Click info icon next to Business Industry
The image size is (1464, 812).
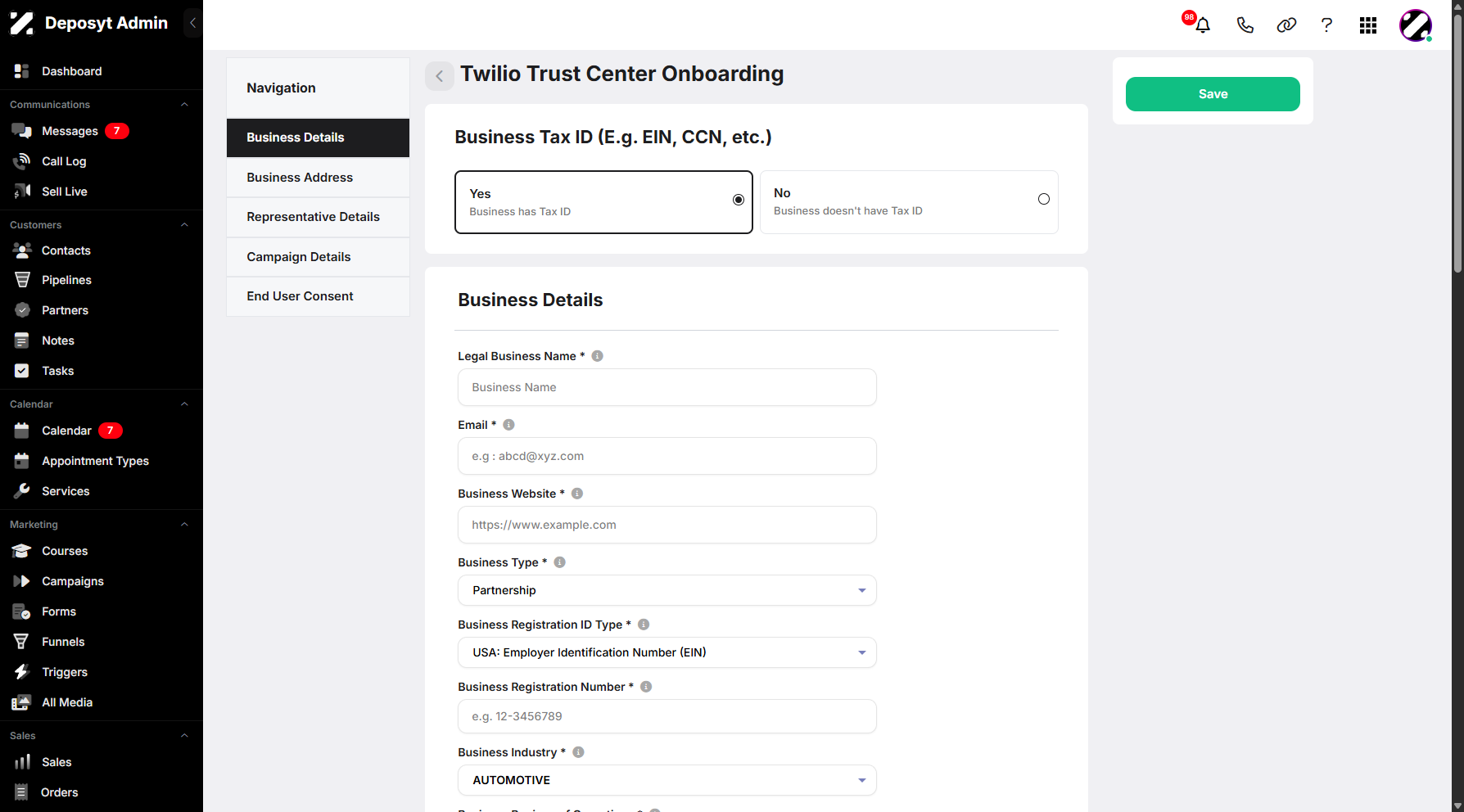[x=578, y=752]
